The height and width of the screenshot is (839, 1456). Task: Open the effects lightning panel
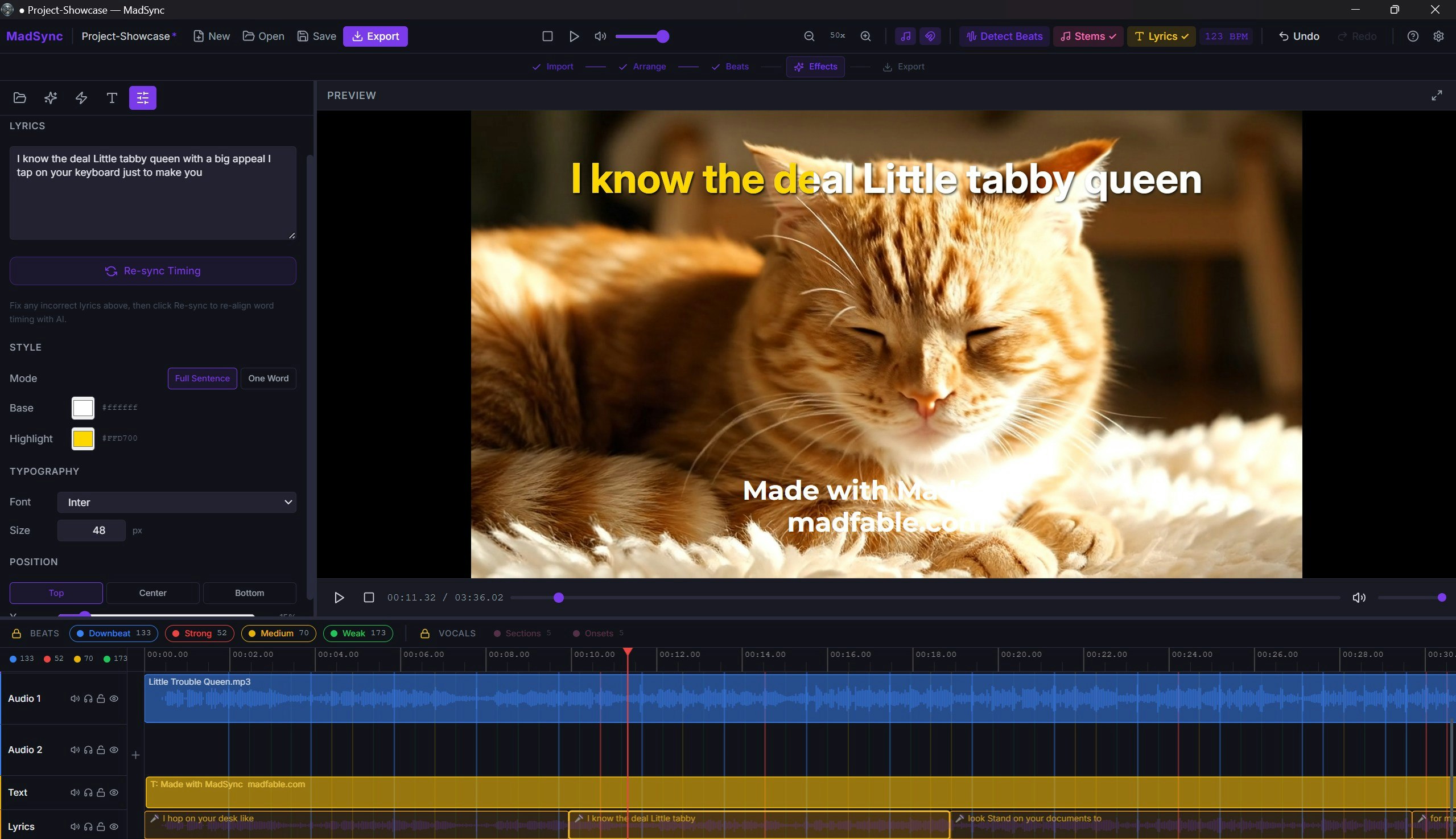coord(81,98)
